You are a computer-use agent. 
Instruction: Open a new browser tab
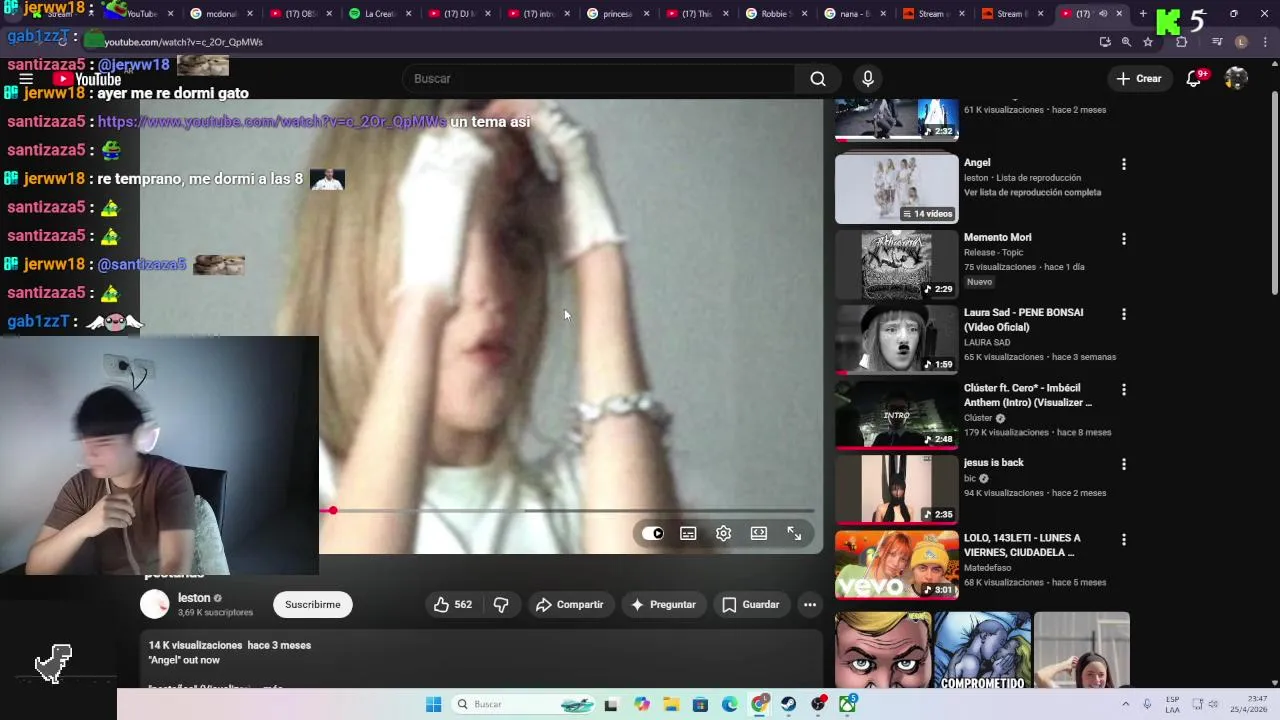(x=1143, y=14)
